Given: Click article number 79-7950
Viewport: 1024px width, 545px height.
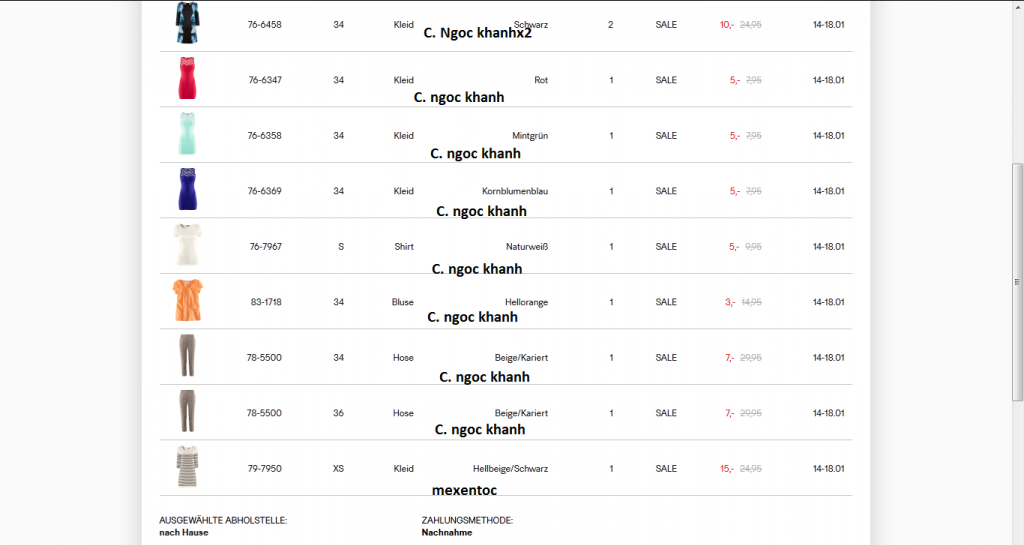Looking at the screenshot, I should [265, 468].
